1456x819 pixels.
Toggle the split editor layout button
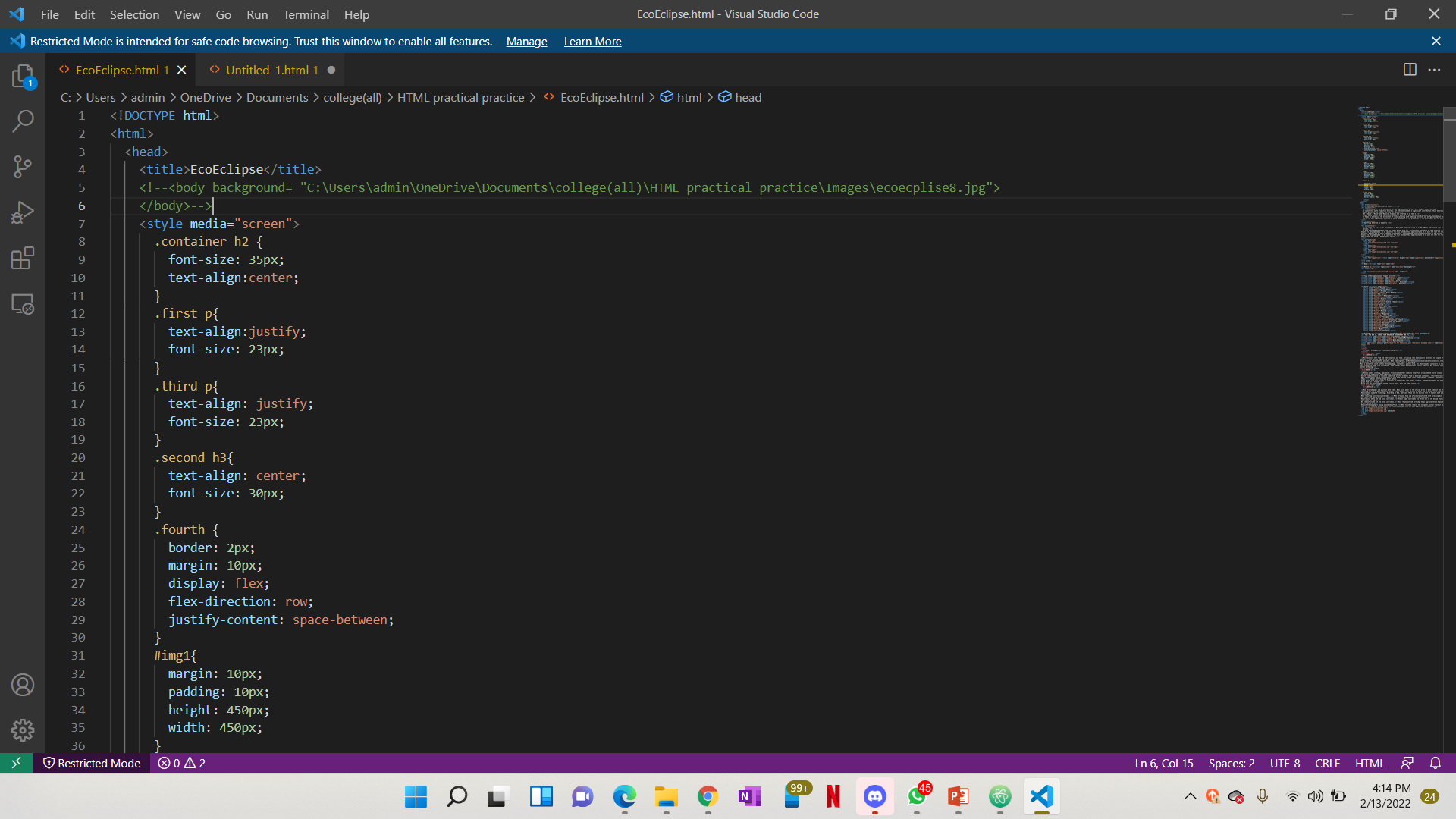point(1410,69)
